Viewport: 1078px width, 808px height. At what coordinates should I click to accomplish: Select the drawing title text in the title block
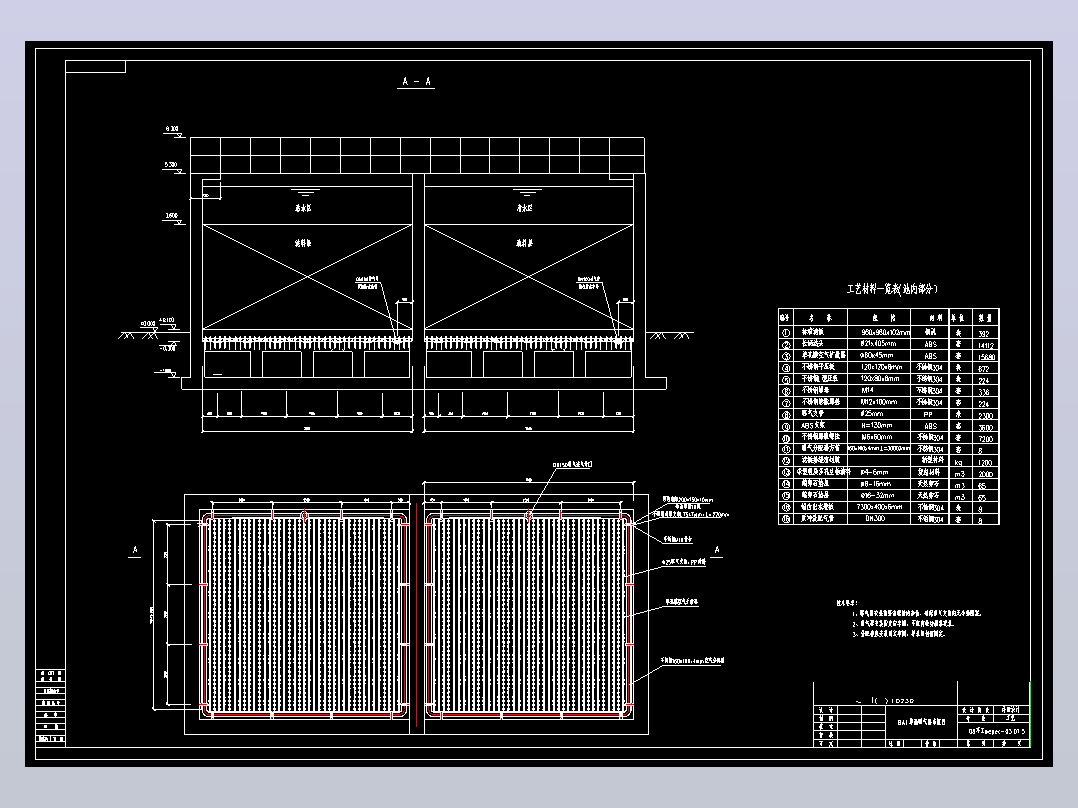click(921, 722)
